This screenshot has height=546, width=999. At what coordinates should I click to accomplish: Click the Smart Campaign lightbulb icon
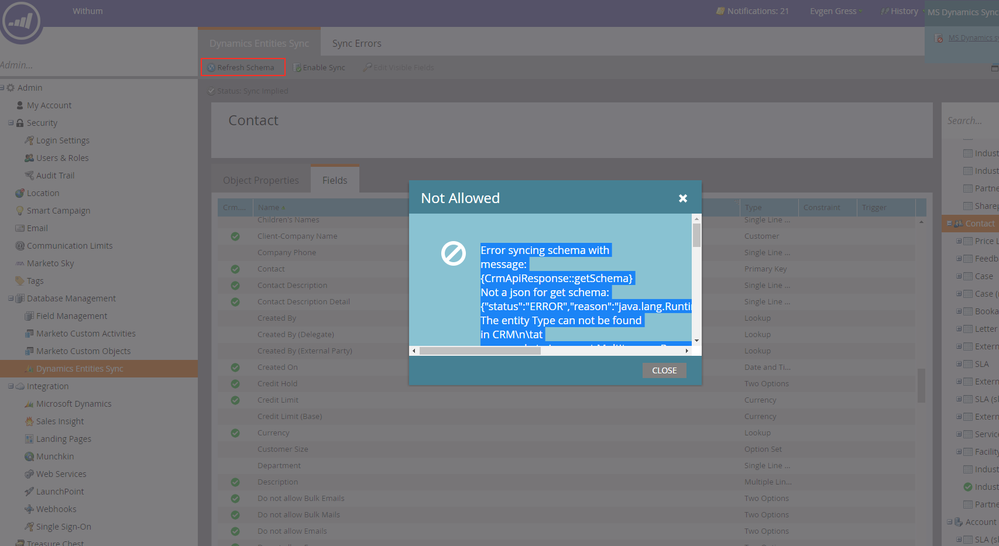19,211
